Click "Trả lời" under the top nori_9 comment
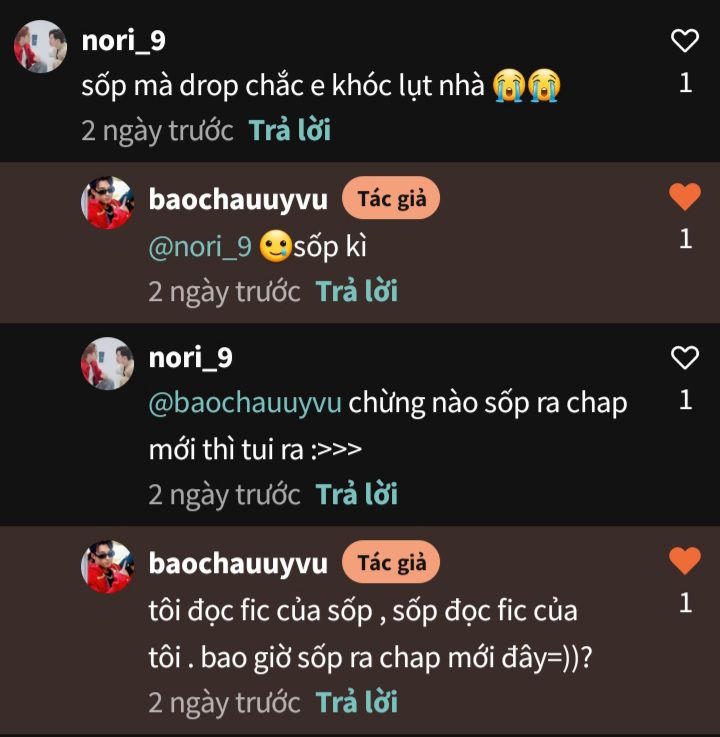This screenshot has width=720, height=737. coord(290,130)
